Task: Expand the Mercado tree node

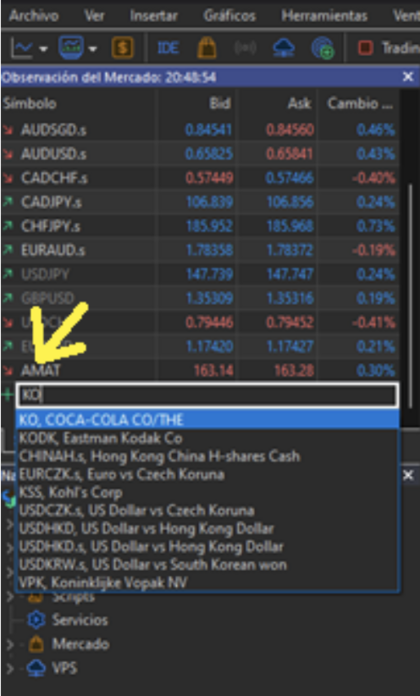Action: [x=10, y=644]
